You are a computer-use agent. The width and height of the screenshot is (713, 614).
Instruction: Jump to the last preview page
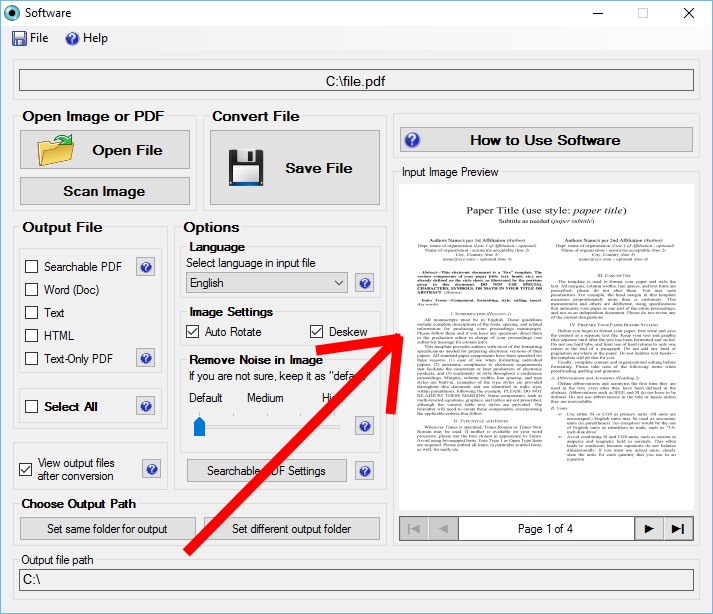tap(678, 528)
